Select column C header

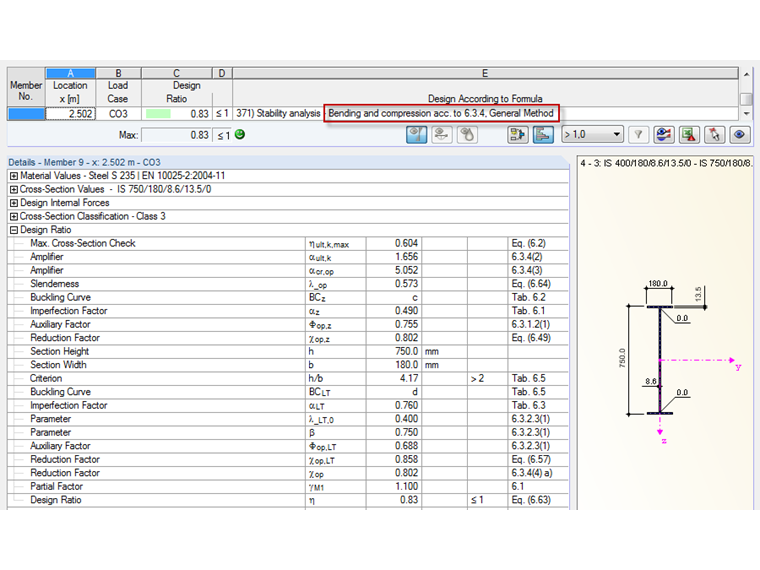(176, 73)
